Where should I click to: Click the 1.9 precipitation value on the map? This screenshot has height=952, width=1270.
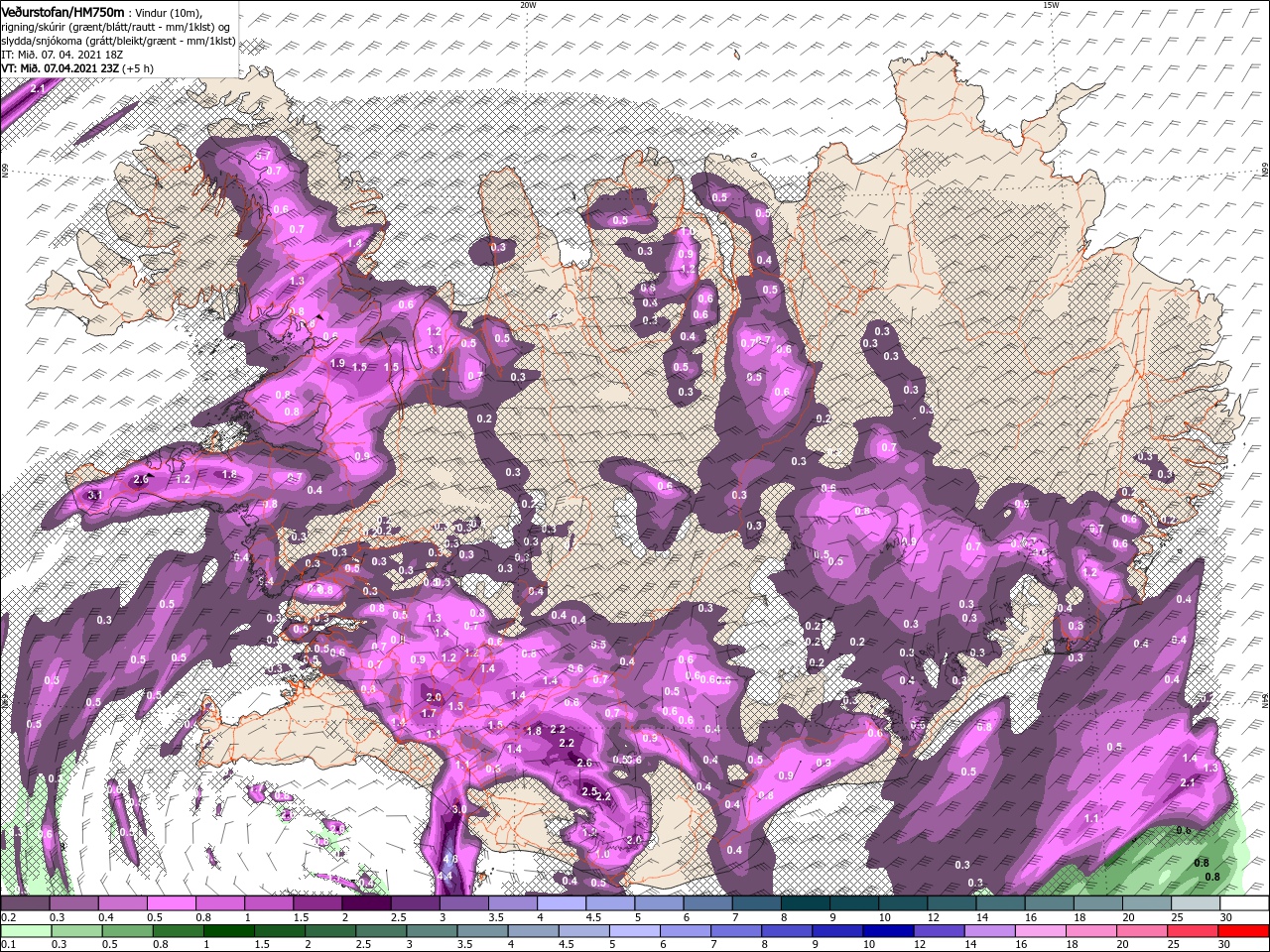(x=337, y=364)
